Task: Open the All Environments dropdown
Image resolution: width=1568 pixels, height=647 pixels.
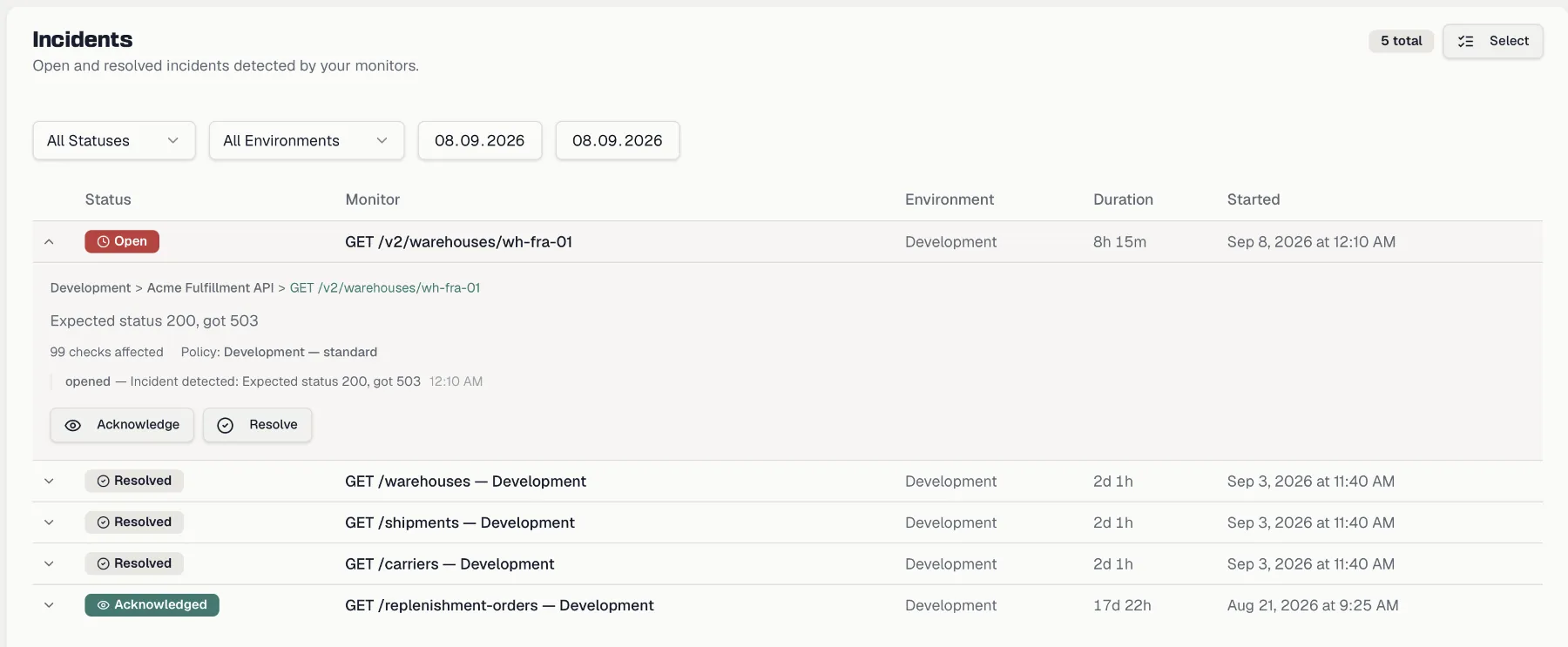Action: (307, 140)
